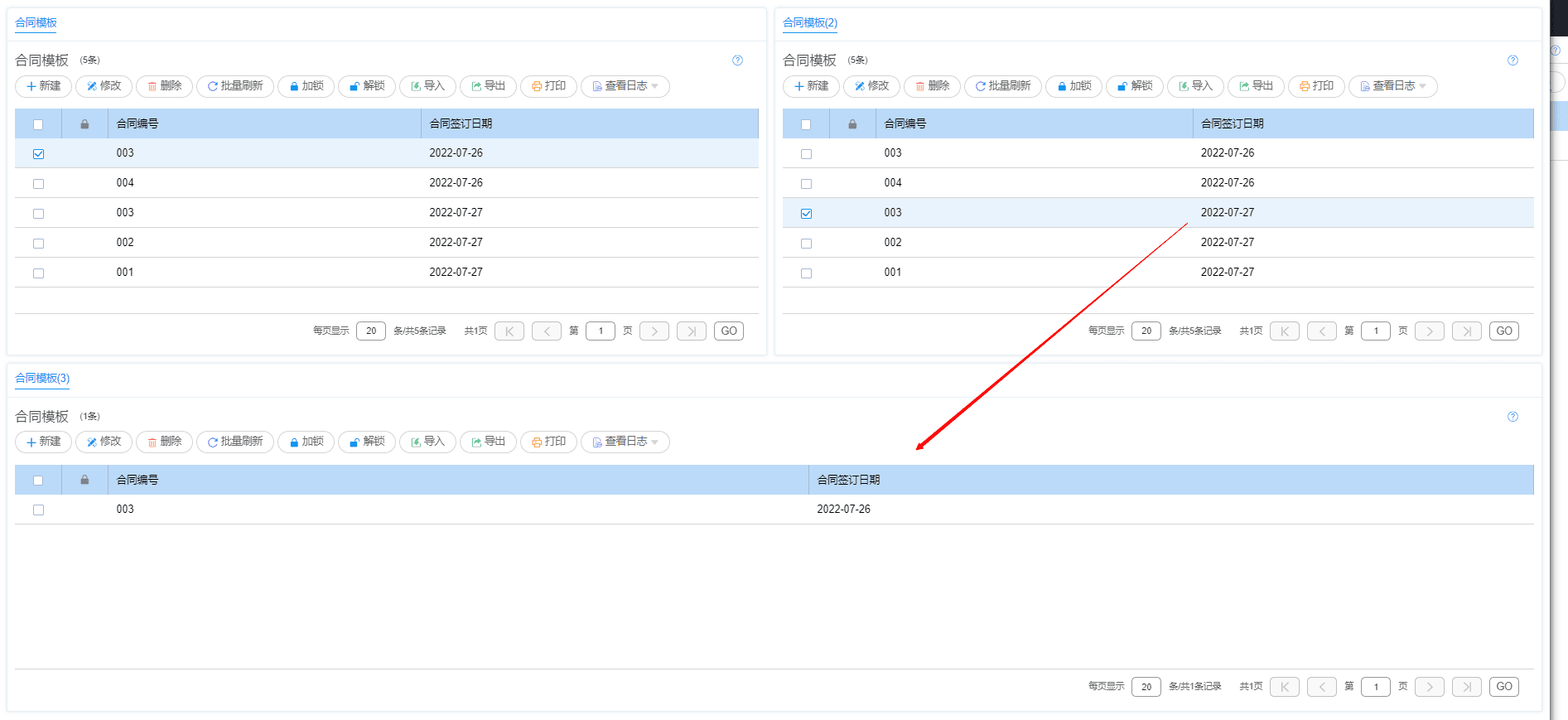Click 打印 in the first 合同模板 panel

(549, 86)
